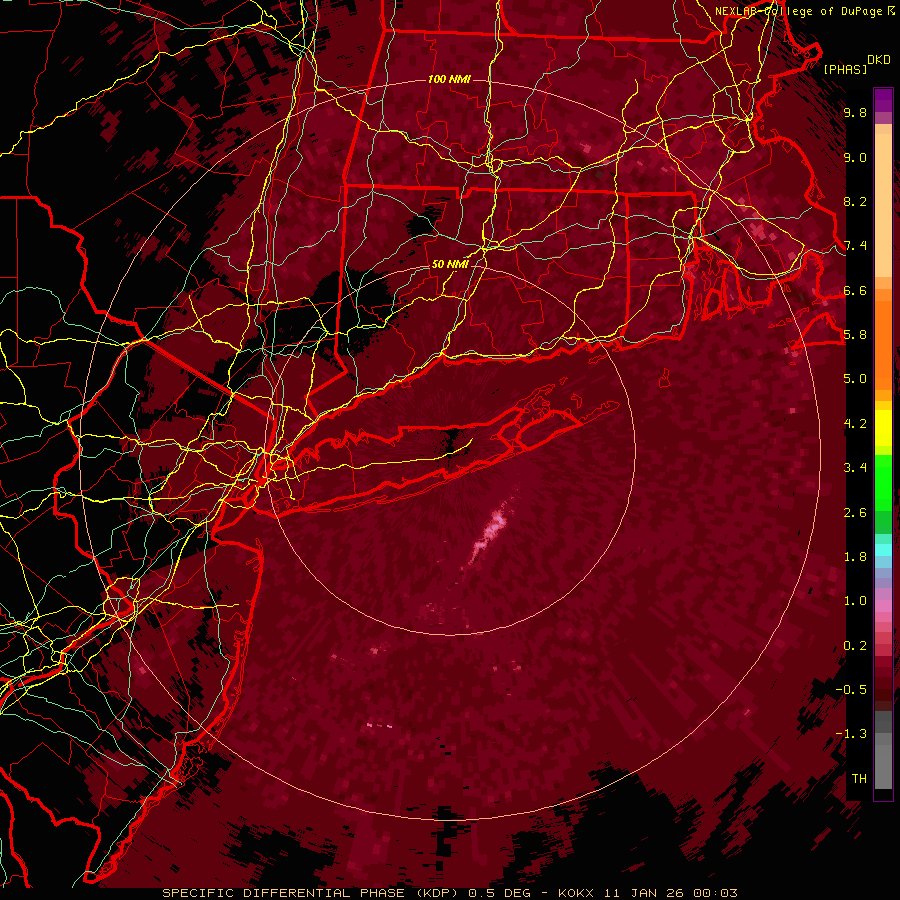
Task: Select the 7.4 value on the color scale
Action: tap(855, 246)
